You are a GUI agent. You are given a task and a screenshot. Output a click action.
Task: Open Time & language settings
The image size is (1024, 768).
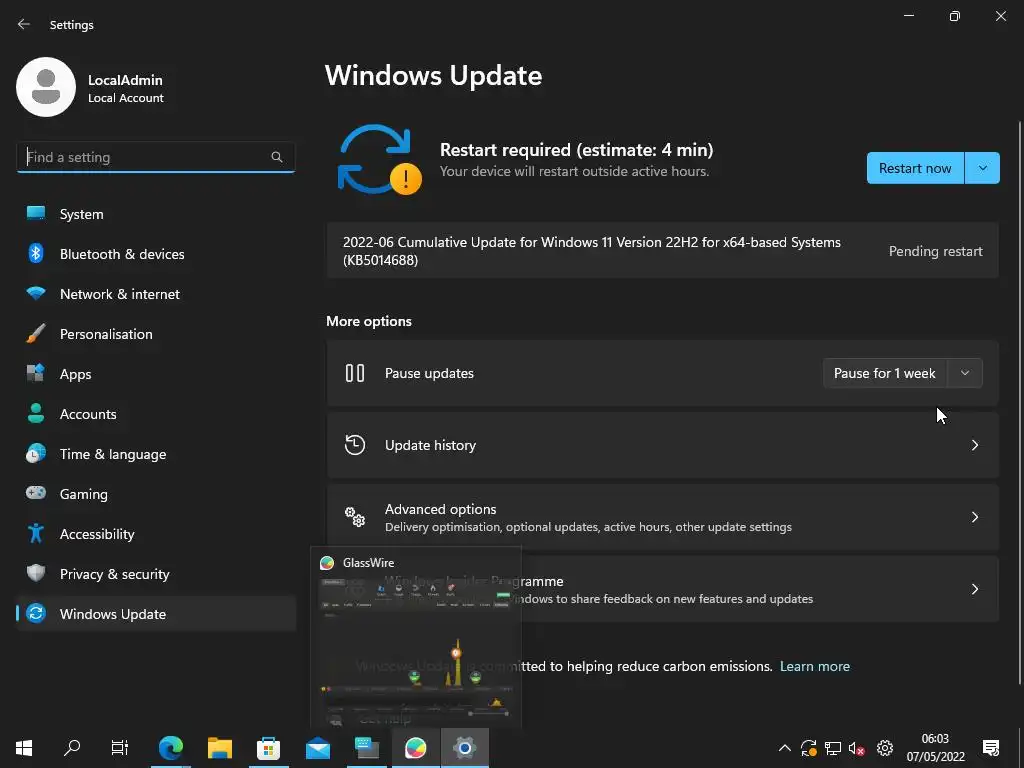point(155,454)
